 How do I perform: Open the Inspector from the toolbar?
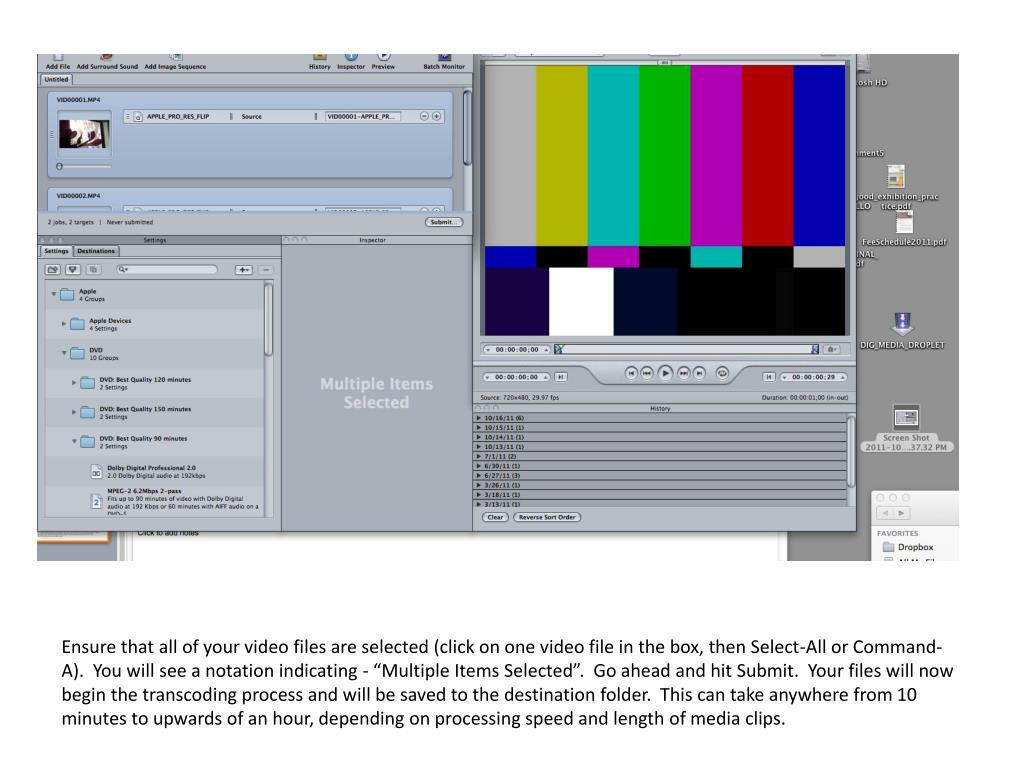tap(351, 62)
